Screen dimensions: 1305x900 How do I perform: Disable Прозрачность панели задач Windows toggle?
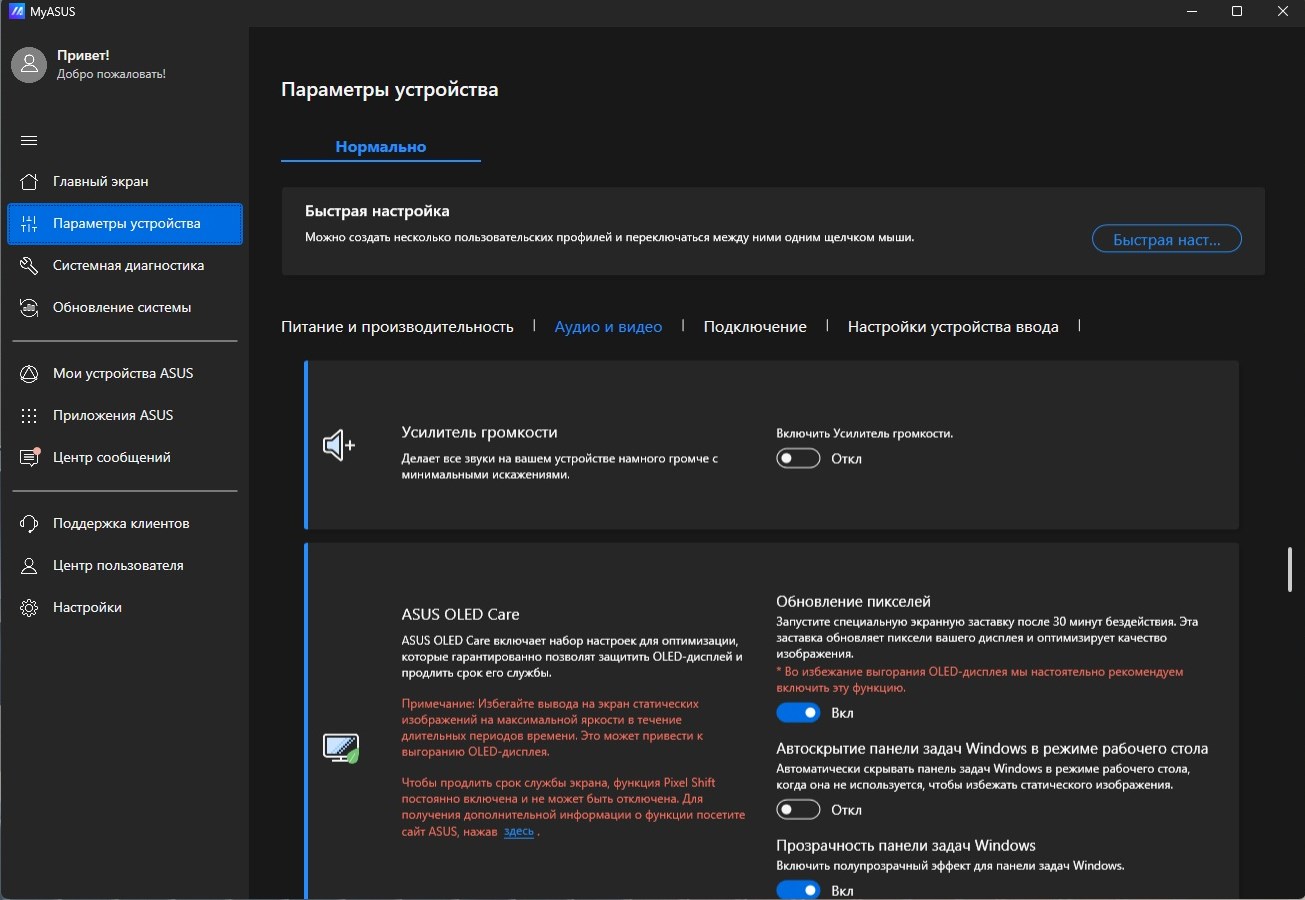click(798, 889)
